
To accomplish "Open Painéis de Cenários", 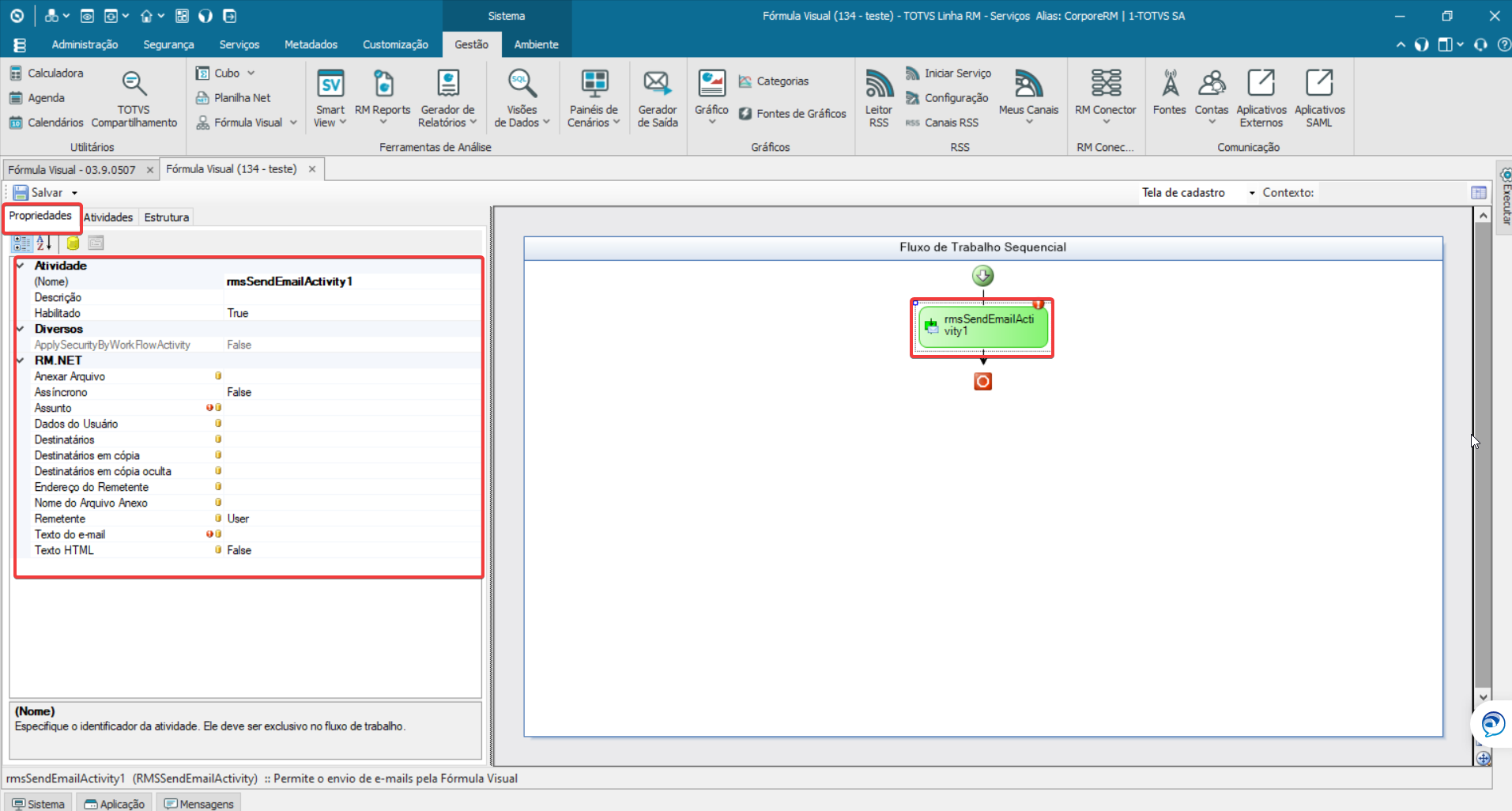I will click(594, 98).
